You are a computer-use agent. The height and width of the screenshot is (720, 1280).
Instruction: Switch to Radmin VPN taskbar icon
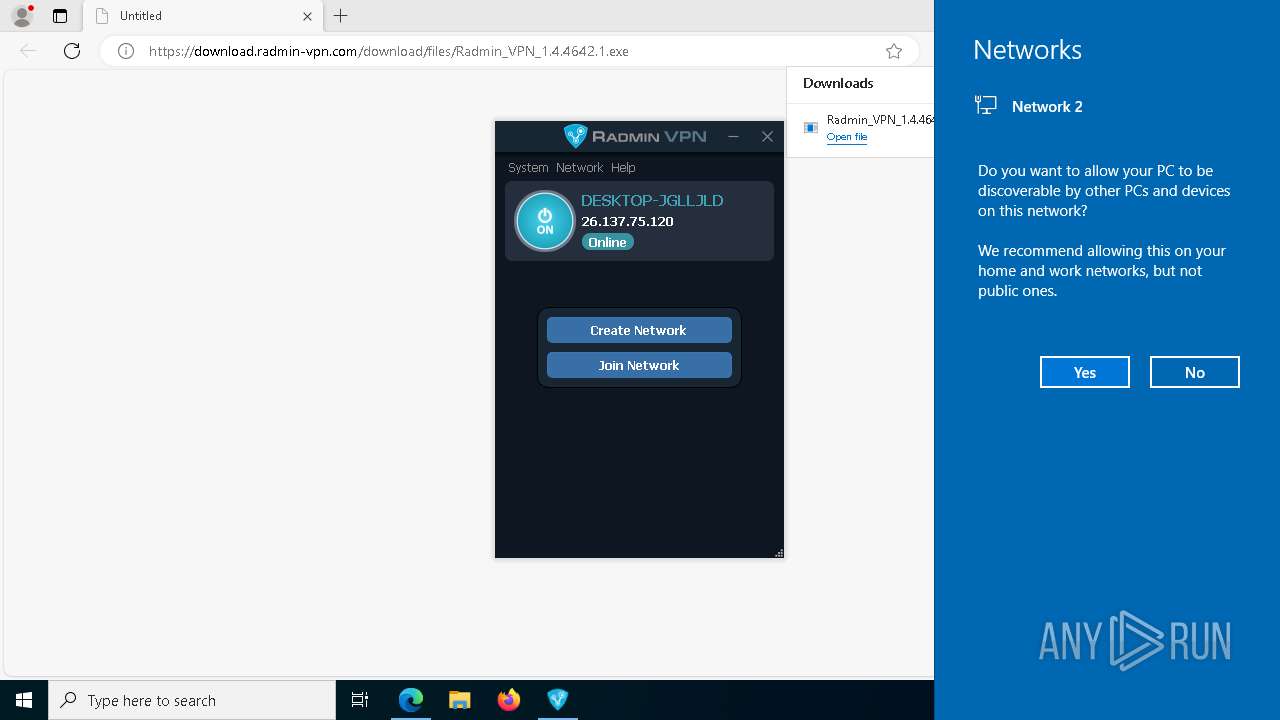[558, 700]
